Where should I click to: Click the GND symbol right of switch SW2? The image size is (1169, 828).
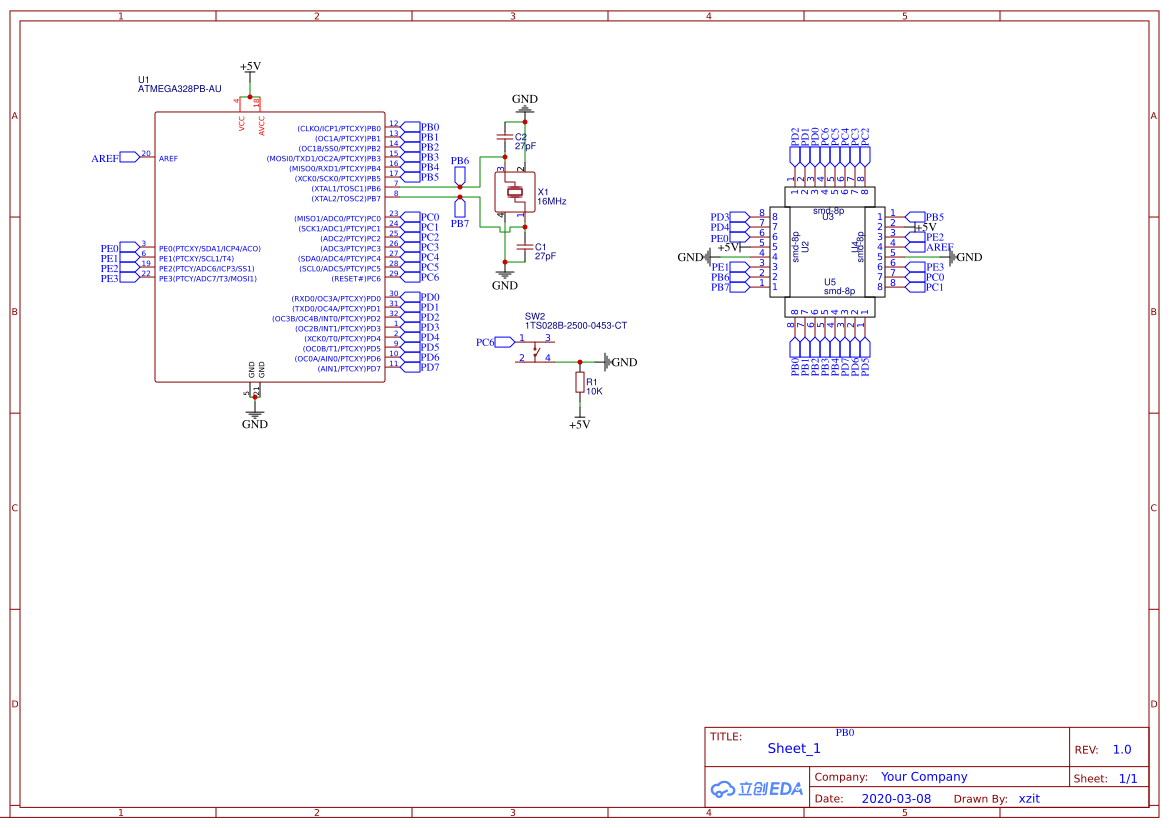pos(620,362)
